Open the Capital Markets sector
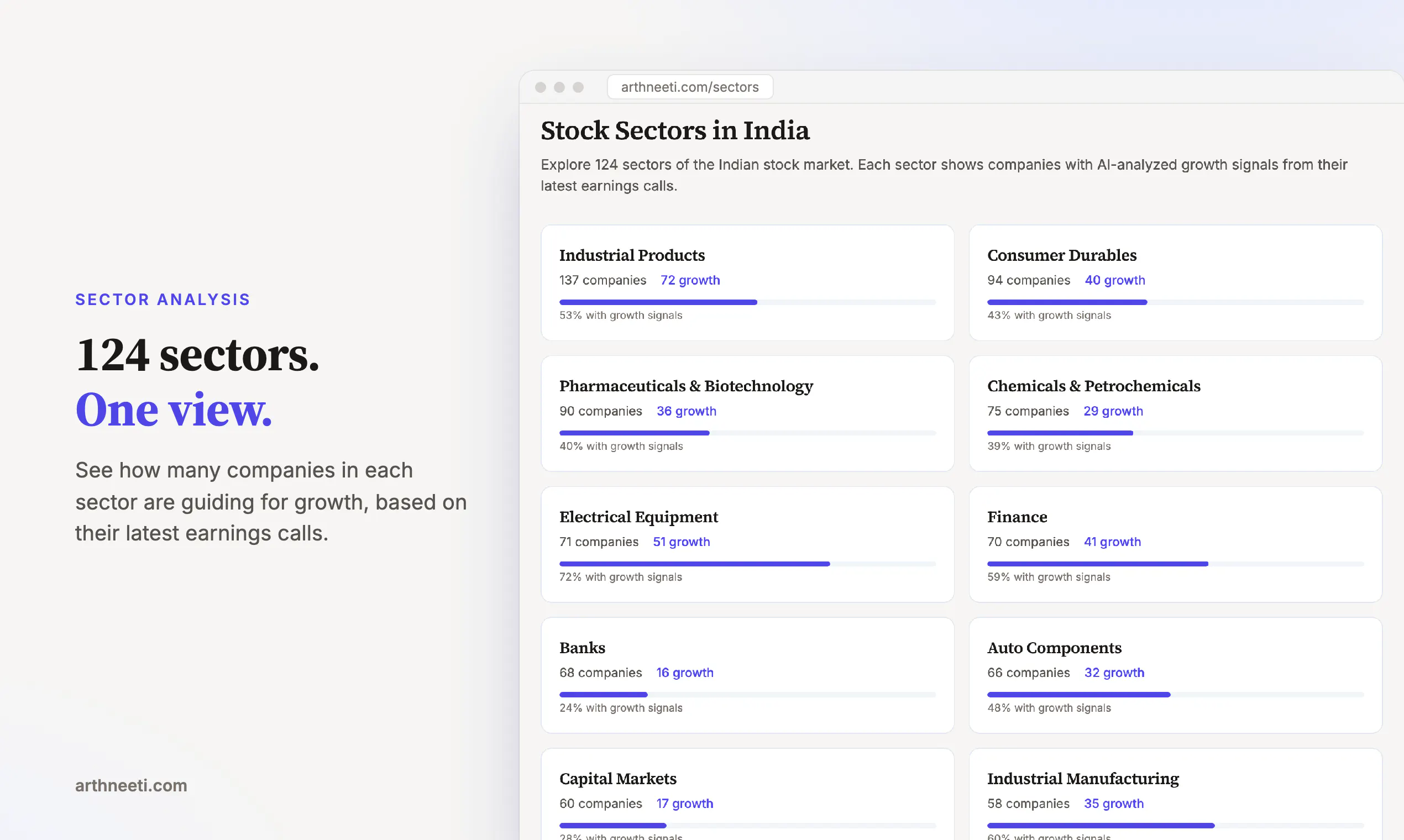The height and width of the screenshot is (840, 1404). click(747, 794)
